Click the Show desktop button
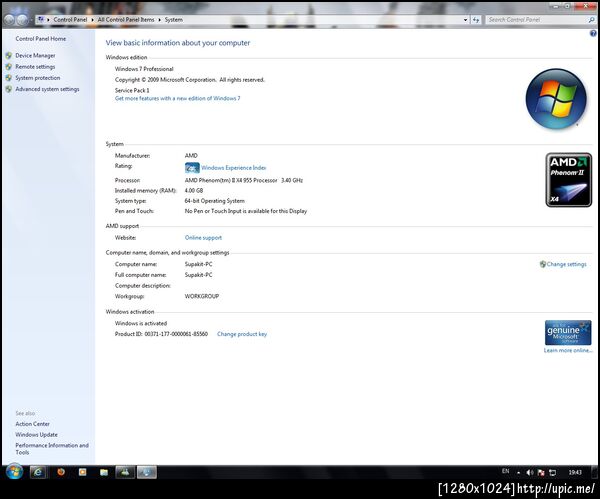The image size is (600, 499). pyautogui.click(x=595, y=472)
